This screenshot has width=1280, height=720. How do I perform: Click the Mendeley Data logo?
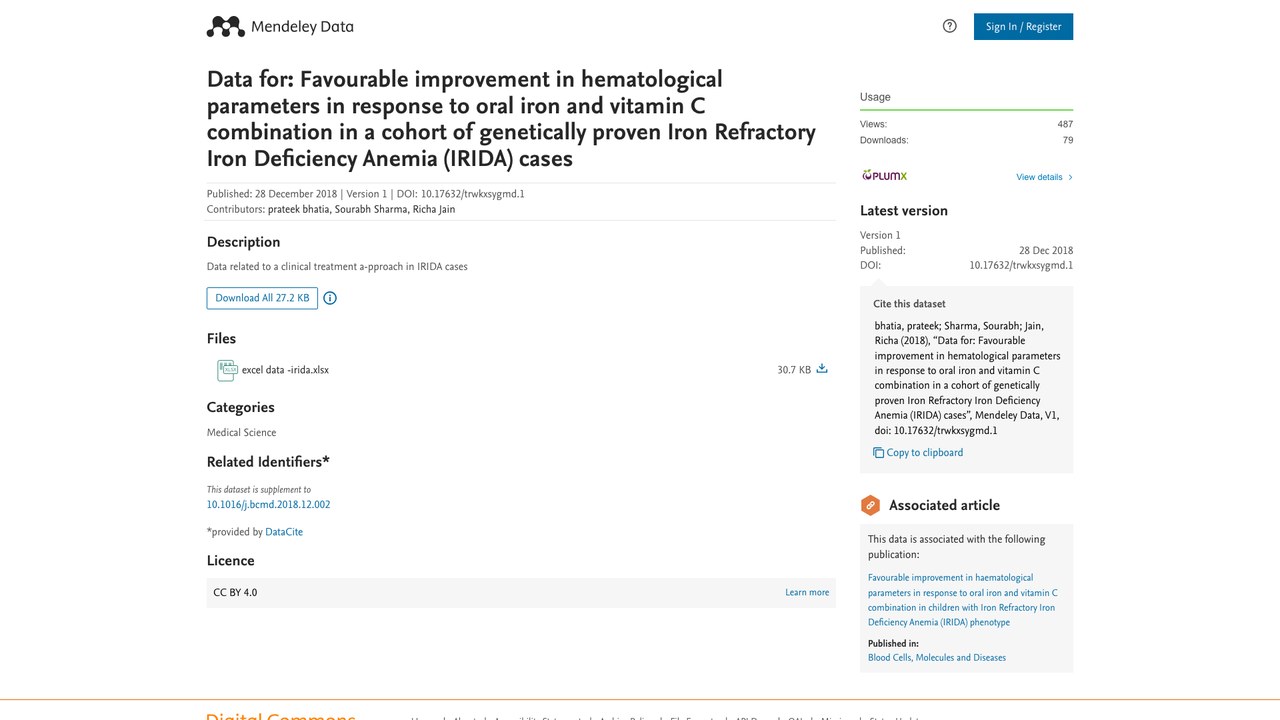[280, 27]
